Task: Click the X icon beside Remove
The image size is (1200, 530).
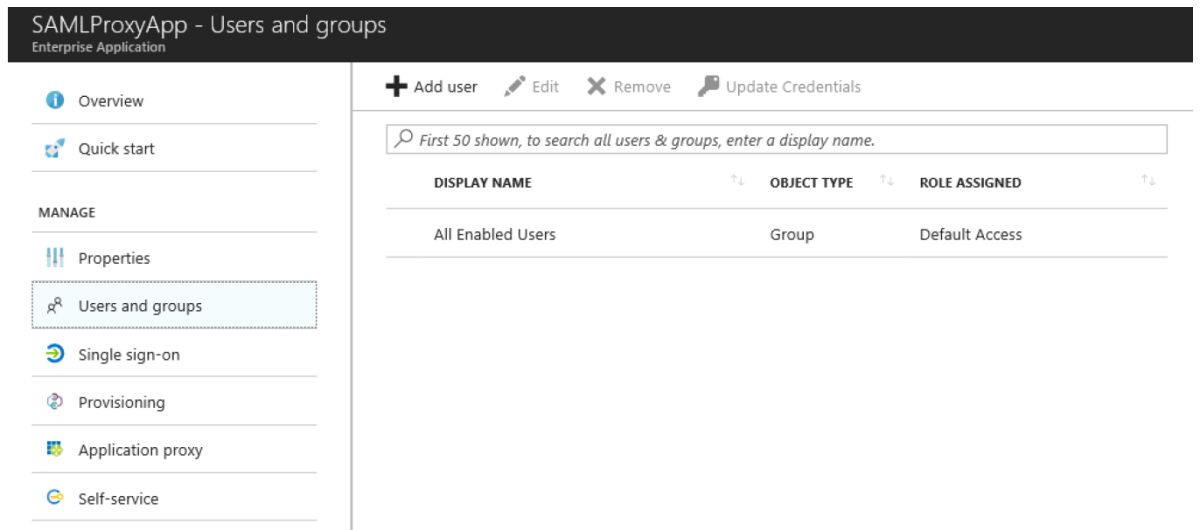Action: [596, 87]
